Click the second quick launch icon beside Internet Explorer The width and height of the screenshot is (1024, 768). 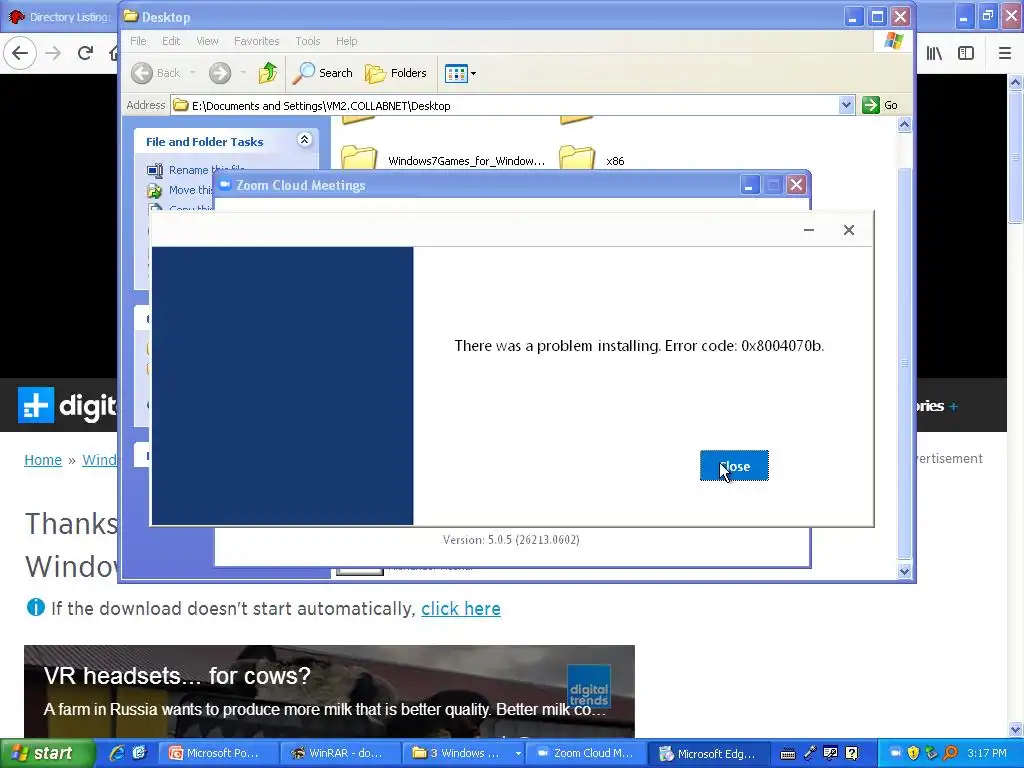(x=139, y=753)
